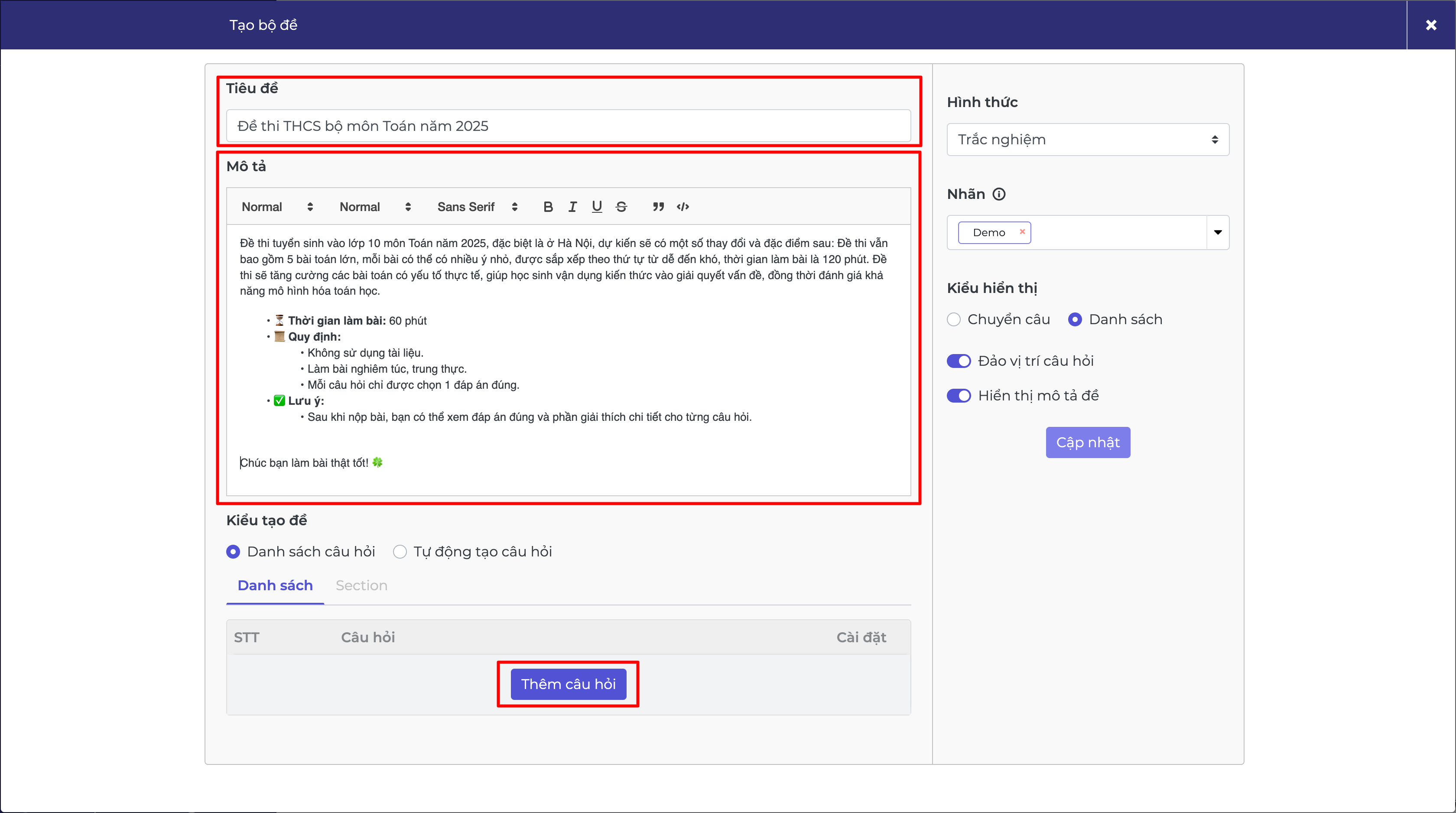Viewport: 1456px width, 813px height.
Task: Switch to the Section tab
Action: tap(361, 586)
